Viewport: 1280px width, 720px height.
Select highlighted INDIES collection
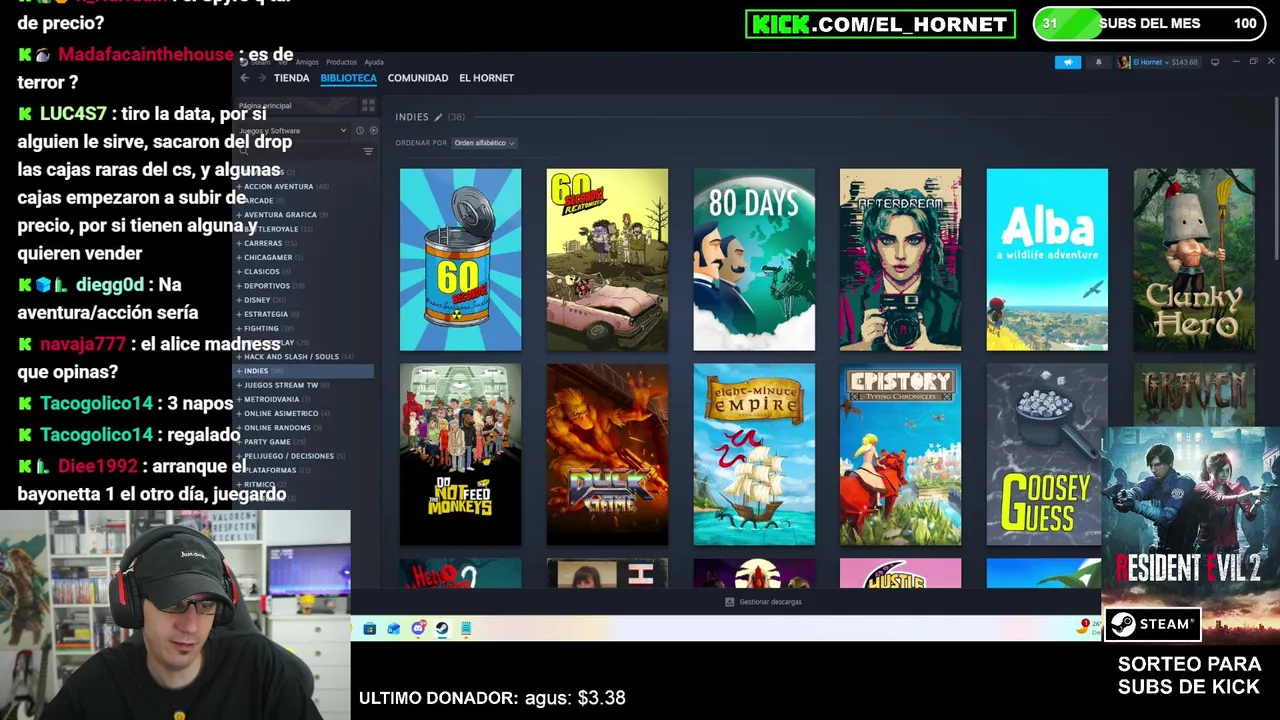pyautogui.click(x=305, y=371)
